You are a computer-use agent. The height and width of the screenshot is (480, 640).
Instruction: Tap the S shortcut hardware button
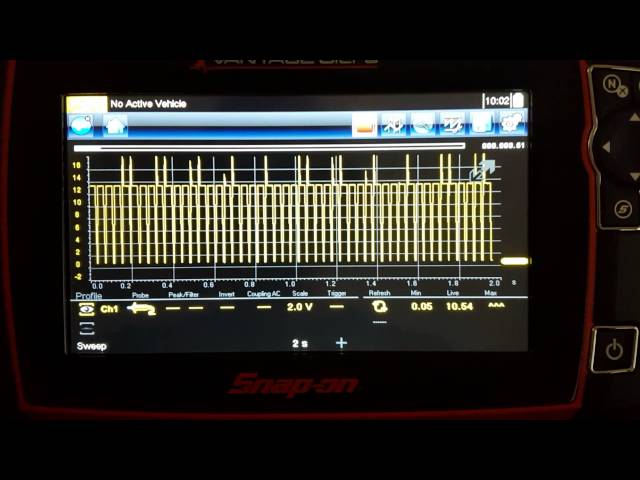pos(623,209)
